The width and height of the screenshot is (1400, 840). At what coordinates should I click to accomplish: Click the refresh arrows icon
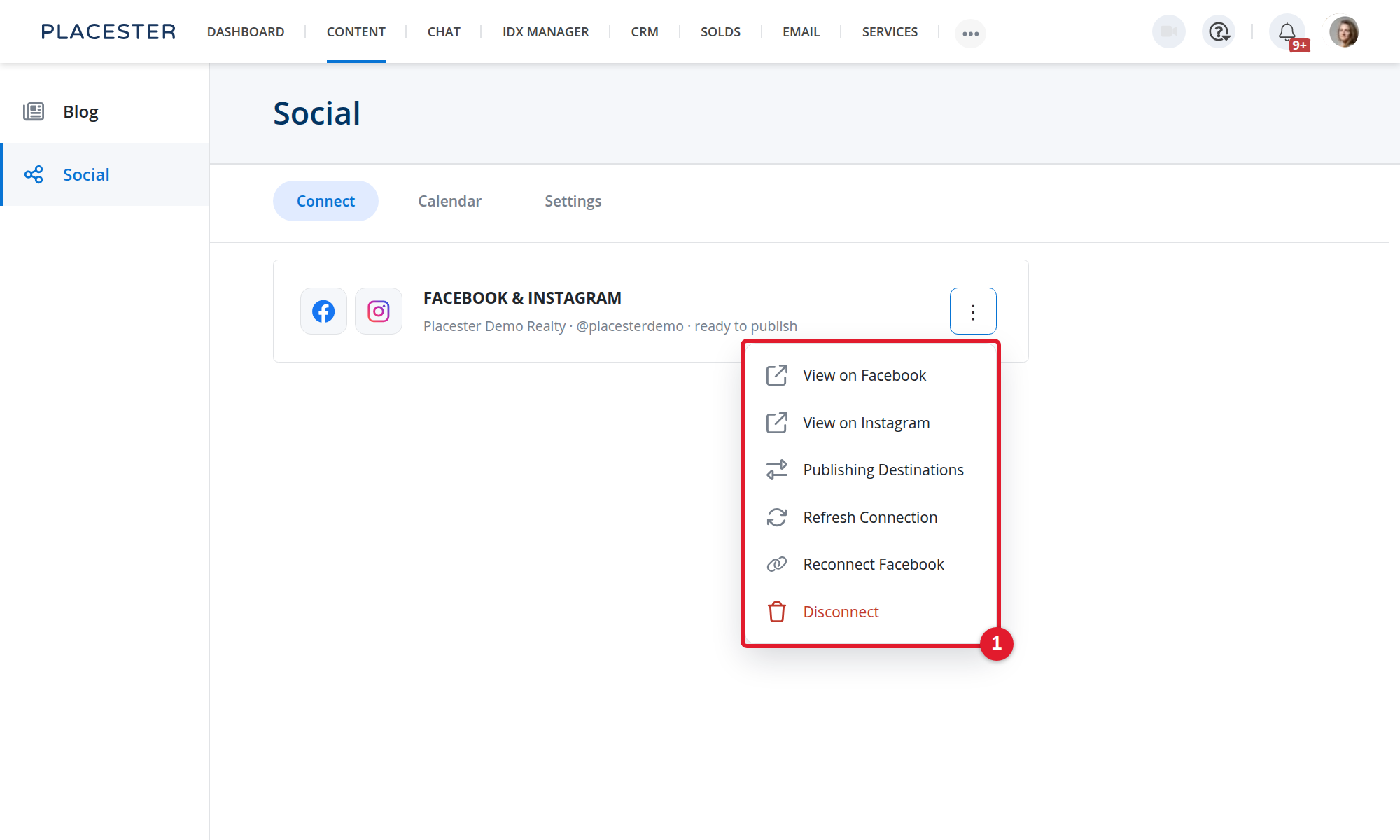tap(776, 517)
